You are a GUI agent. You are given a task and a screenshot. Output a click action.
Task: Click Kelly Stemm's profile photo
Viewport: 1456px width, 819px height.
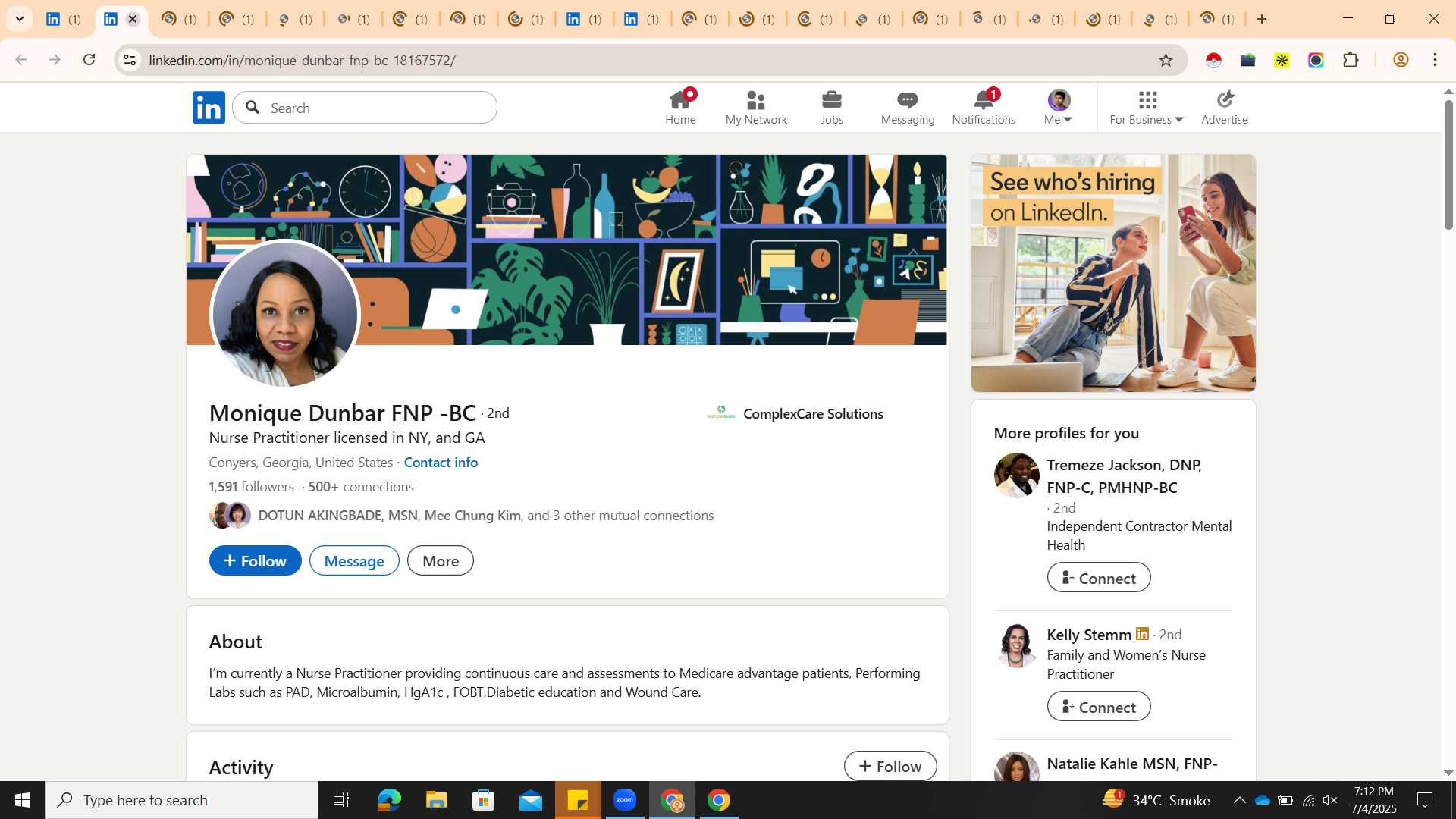click(1016, 645)
